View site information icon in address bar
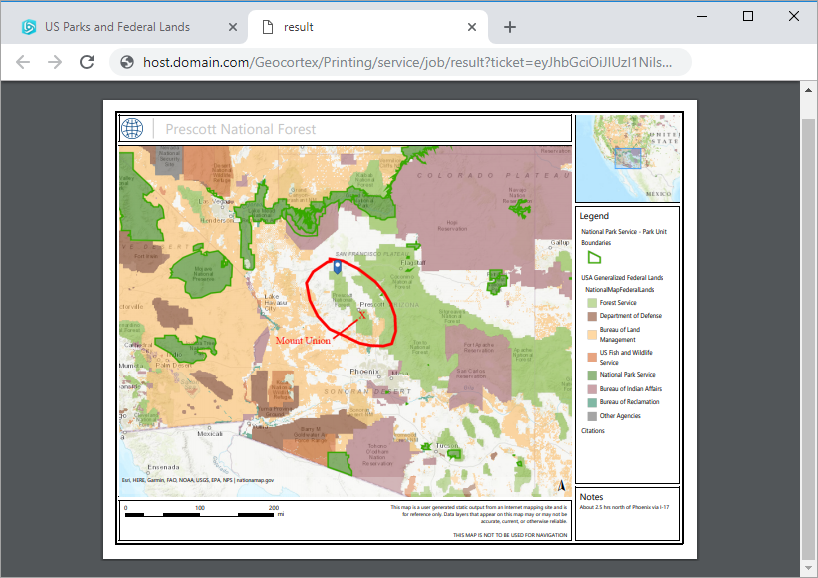This screenshot has height=578, width=818. click(127, 62)
